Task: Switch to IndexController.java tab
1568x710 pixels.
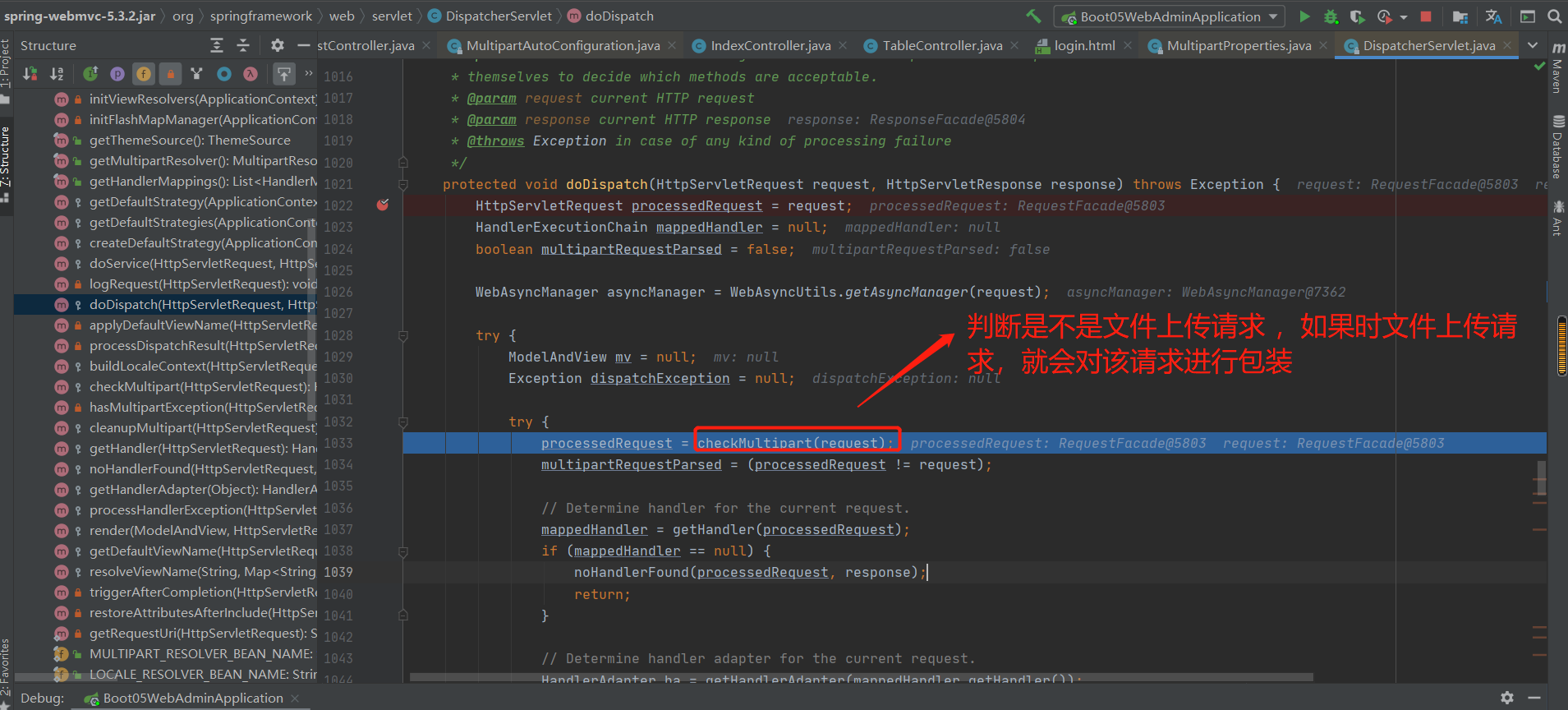Action: pos(770,45)
